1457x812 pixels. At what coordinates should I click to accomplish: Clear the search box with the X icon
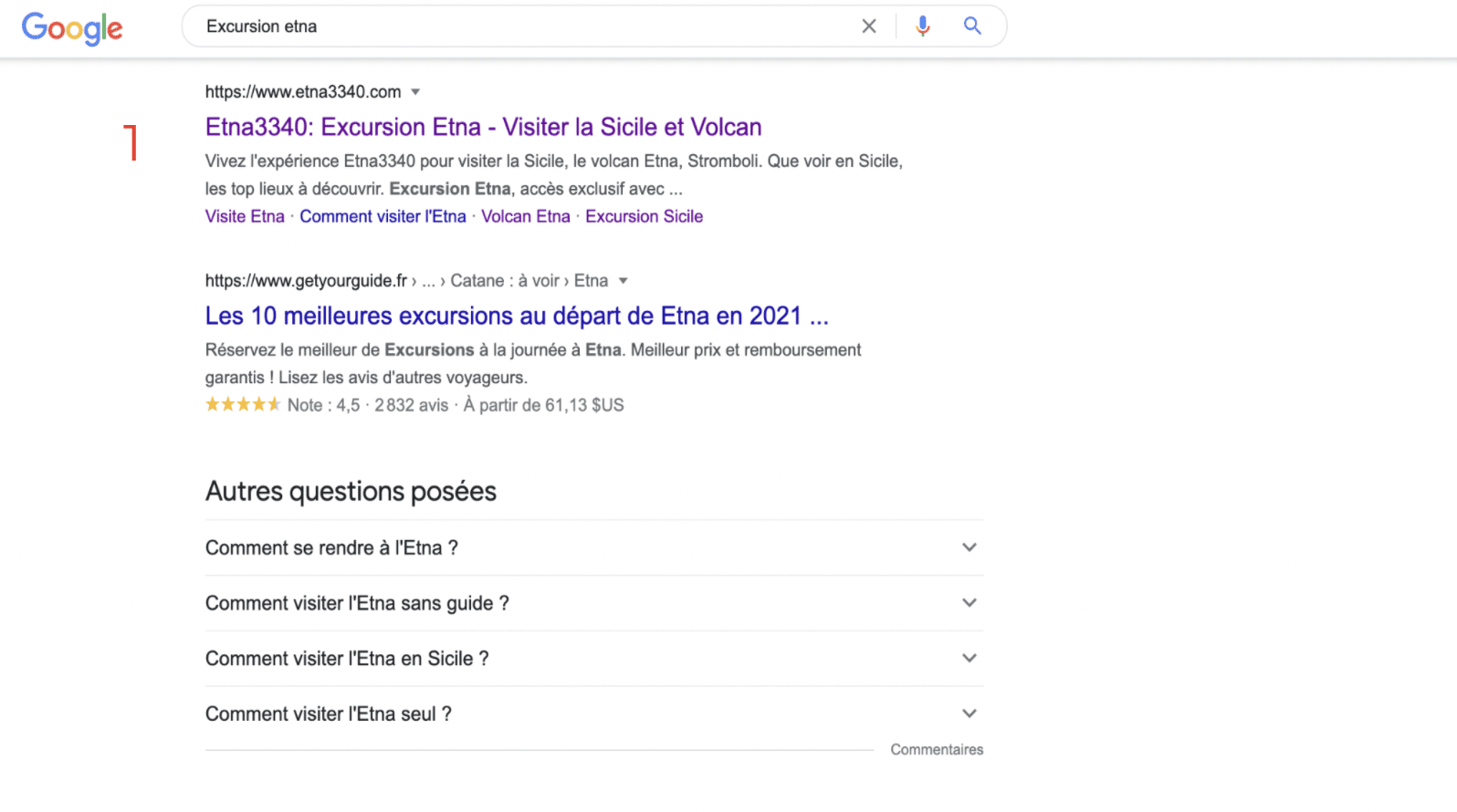pos(869,26)
